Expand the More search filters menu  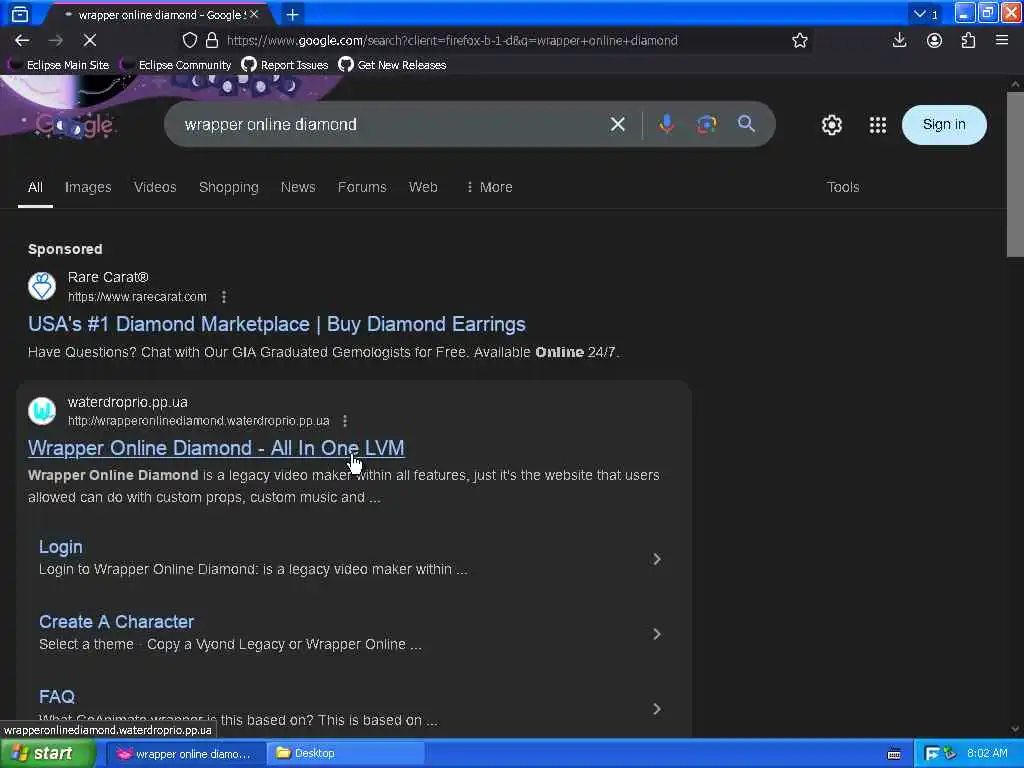pos(489,187)
